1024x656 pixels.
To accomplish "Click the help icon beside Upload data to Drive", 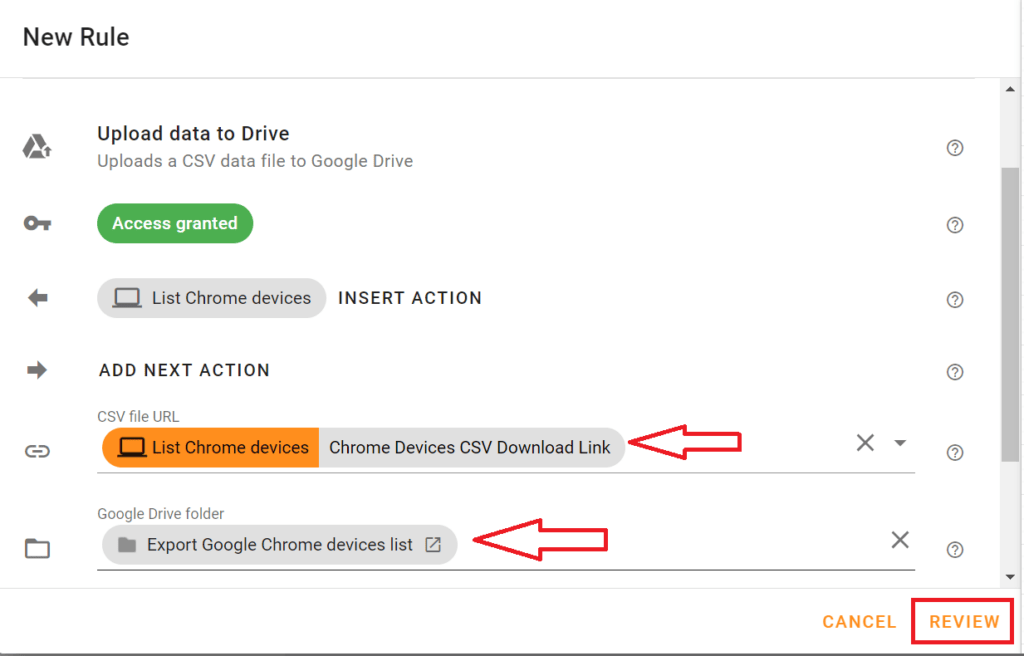I will tap(955, 147).
